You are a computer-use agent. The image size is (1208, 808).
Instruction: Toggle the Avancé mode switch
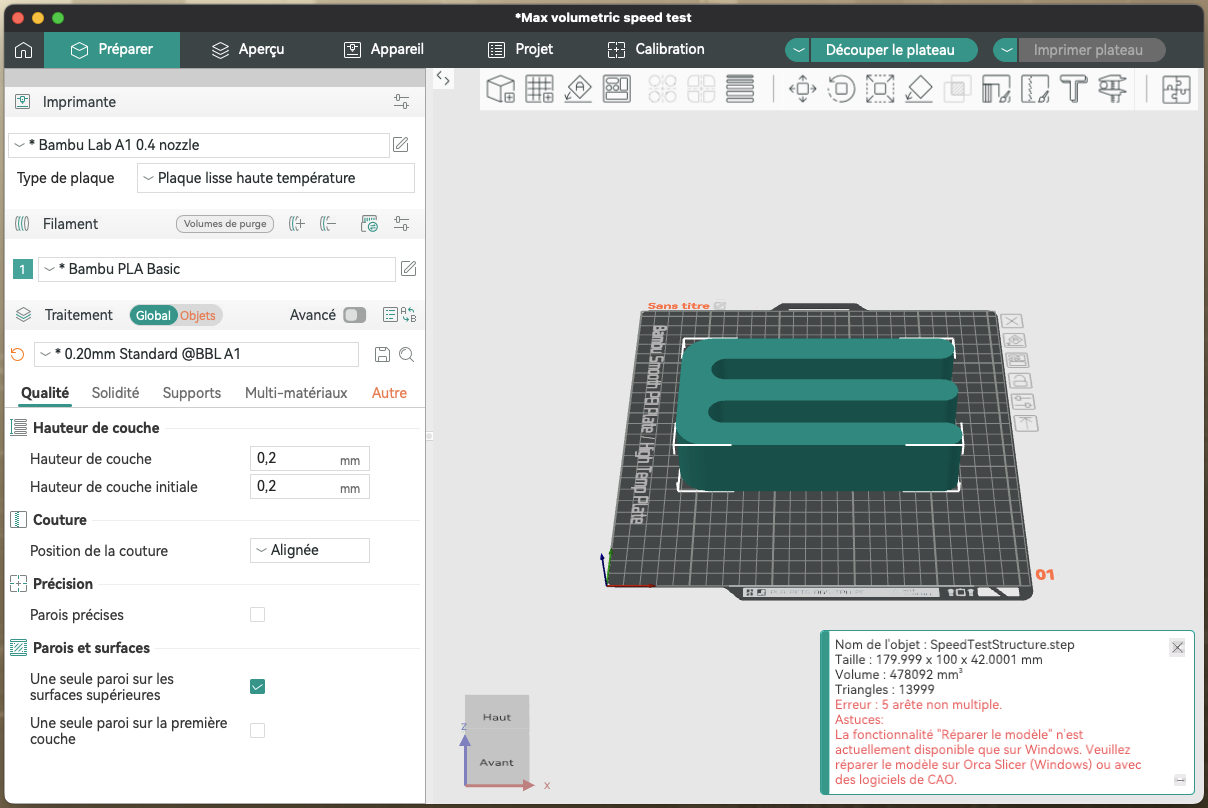[x=354, y=315]
